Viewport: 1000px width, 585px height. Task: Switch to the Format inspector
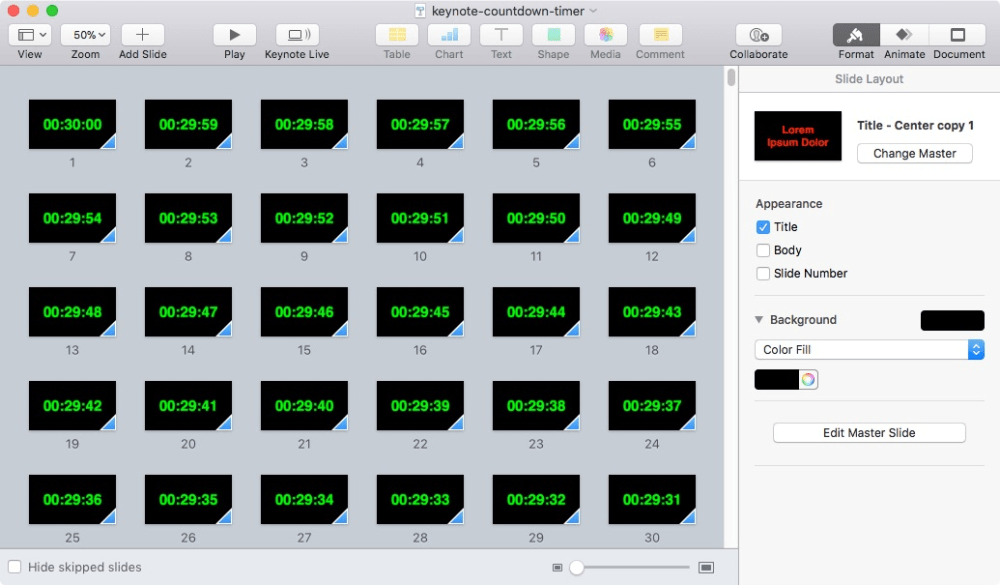point(856,35)
